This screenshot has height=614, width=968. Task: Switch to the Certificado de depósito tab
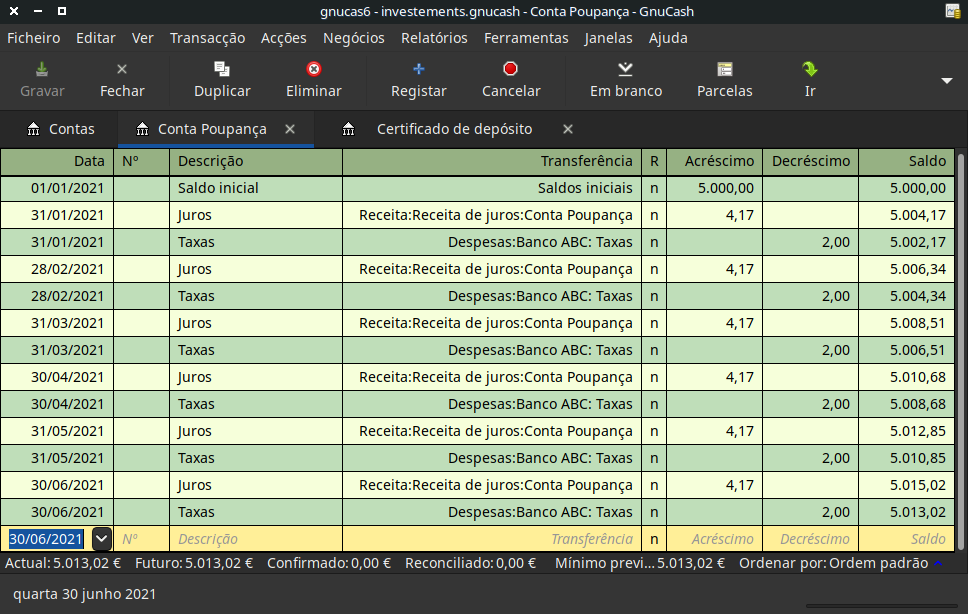coord(453,129)
